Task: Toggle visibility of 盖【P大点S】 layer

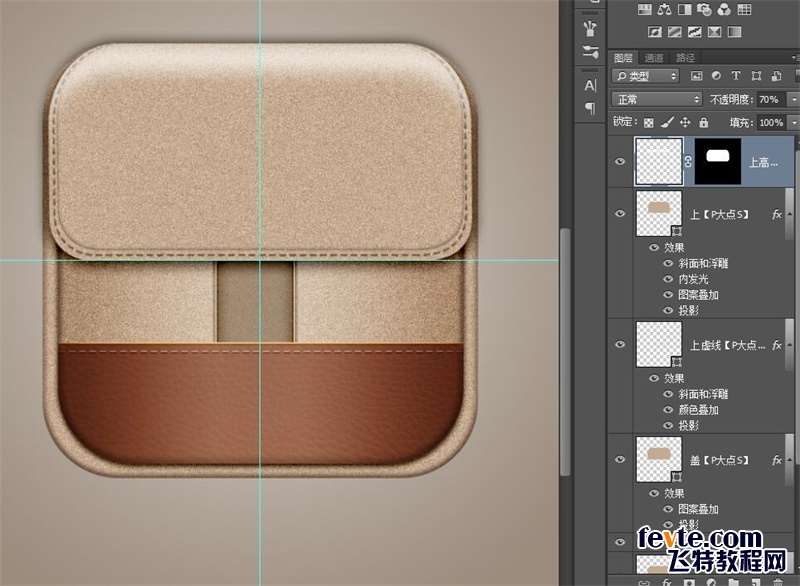Action: coord(620,459)
